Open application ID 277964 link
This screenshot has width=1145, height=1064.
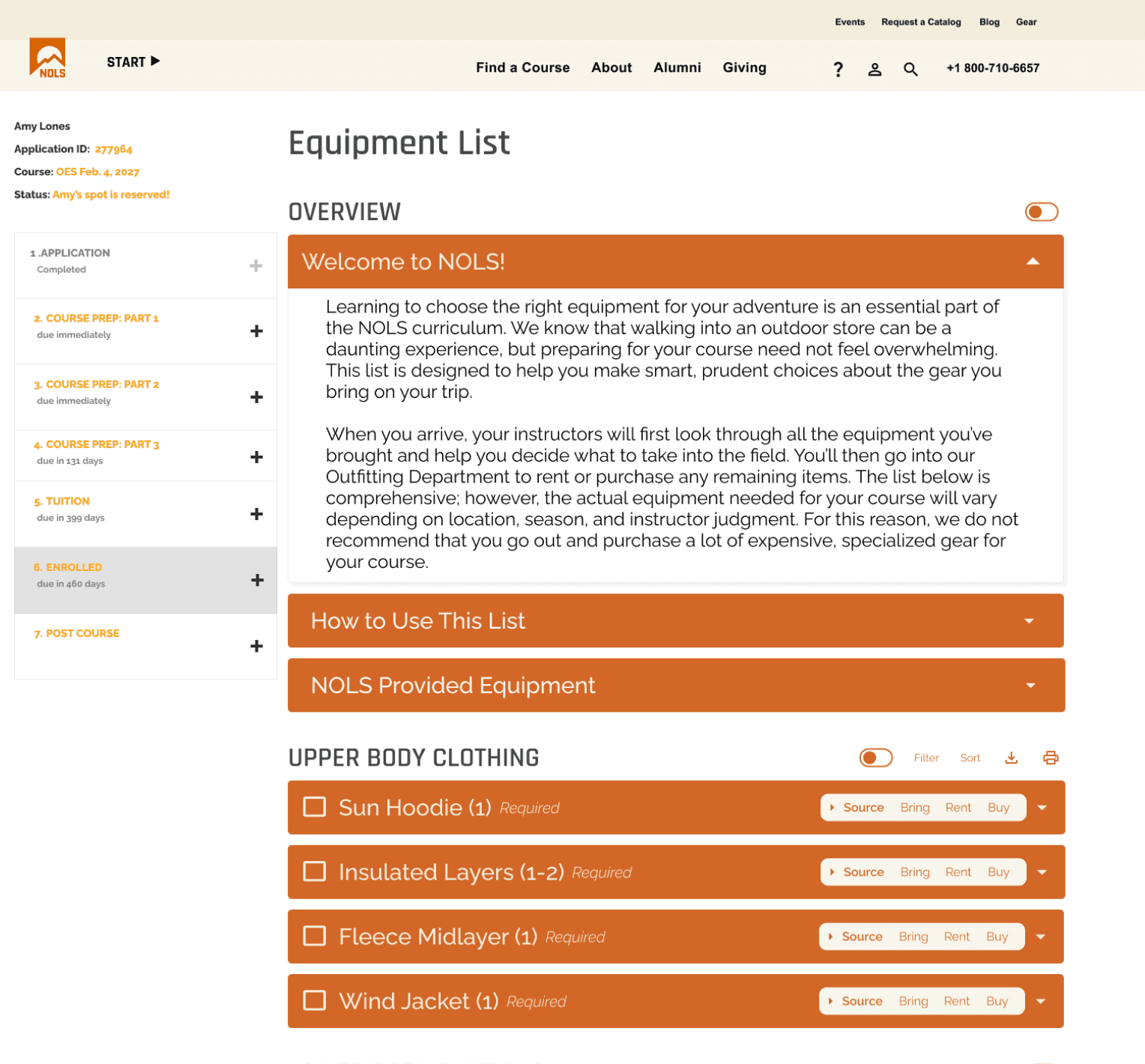(113, 149)
